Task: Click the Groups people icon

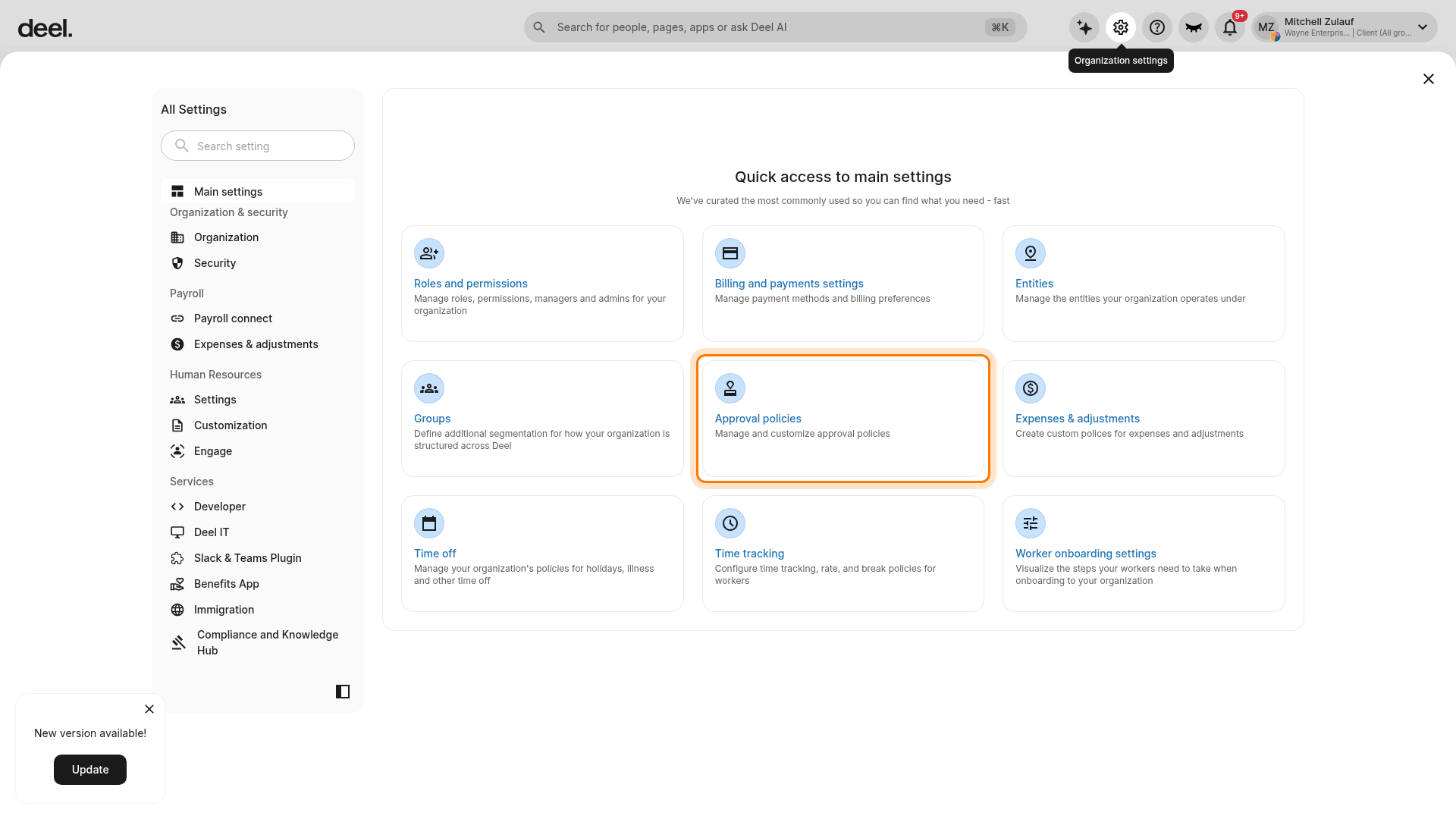Action: point(429,388)
